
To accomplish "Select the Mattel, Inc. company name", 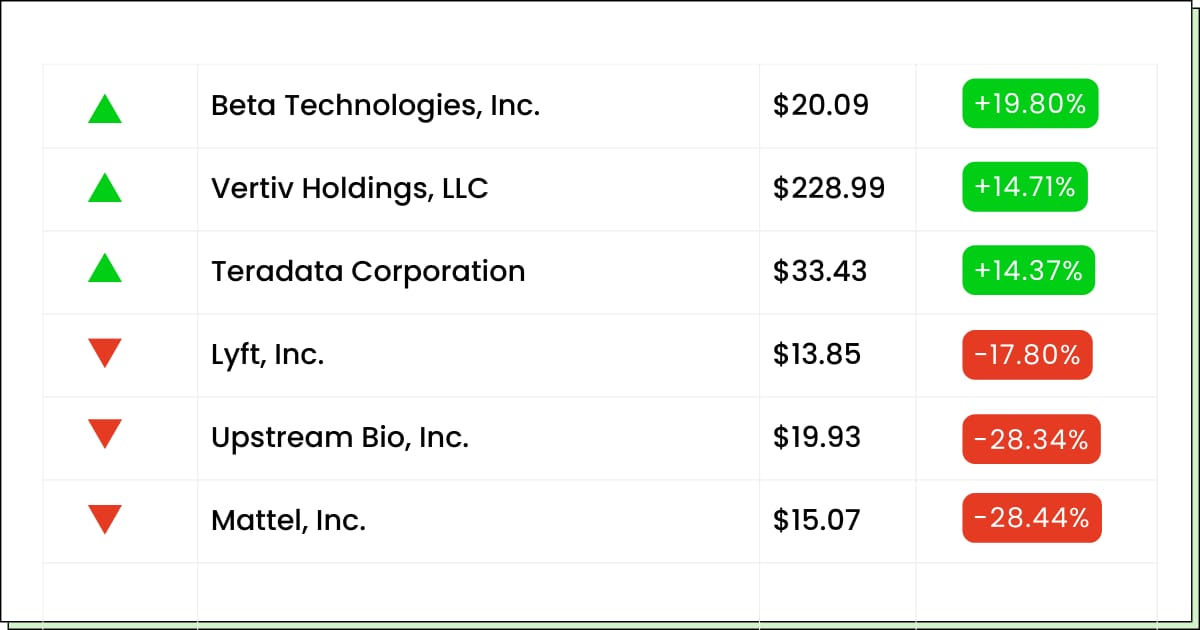I will pos(288,520).
